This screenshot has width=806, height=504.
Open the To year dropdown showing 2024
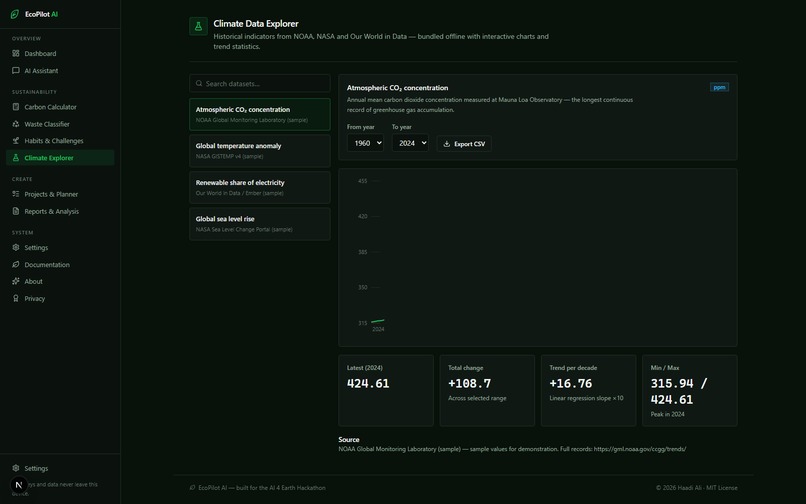[410, 143]
